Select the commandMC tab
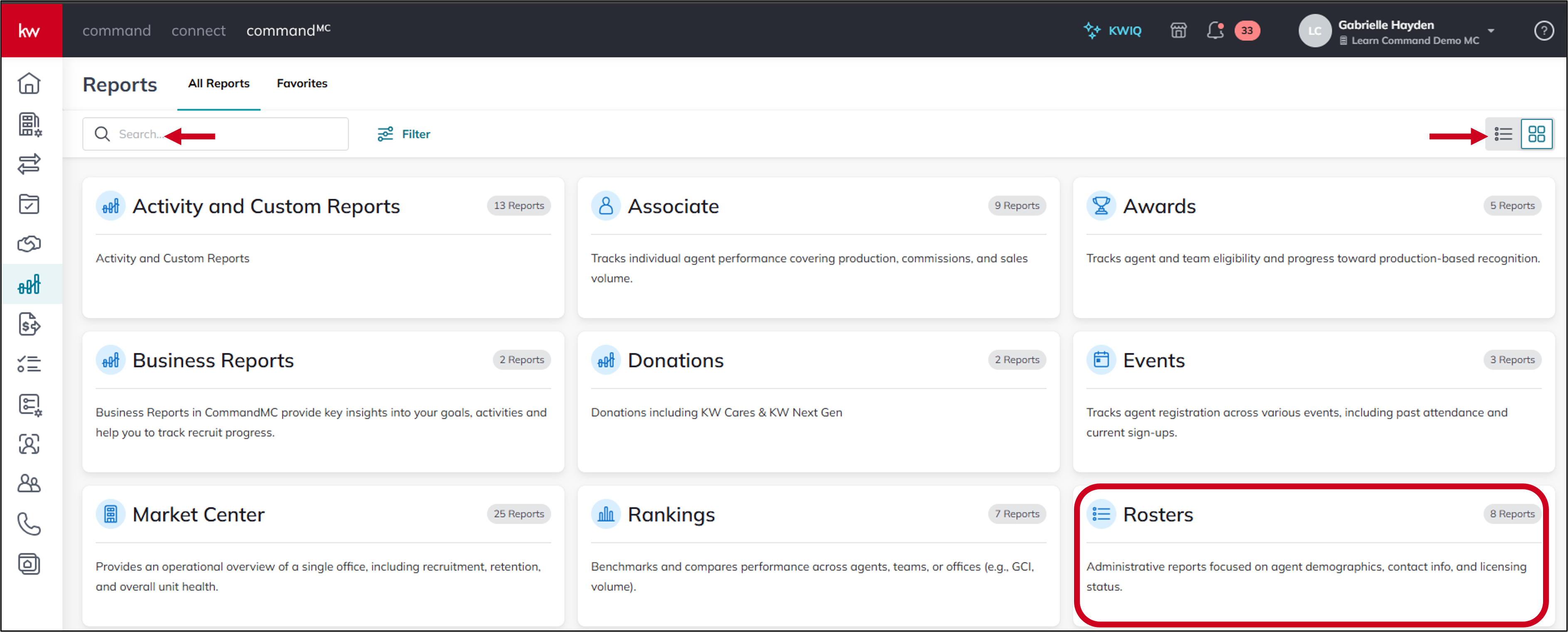The height and width of the screenshot is (632, 1568). (289, 30)
